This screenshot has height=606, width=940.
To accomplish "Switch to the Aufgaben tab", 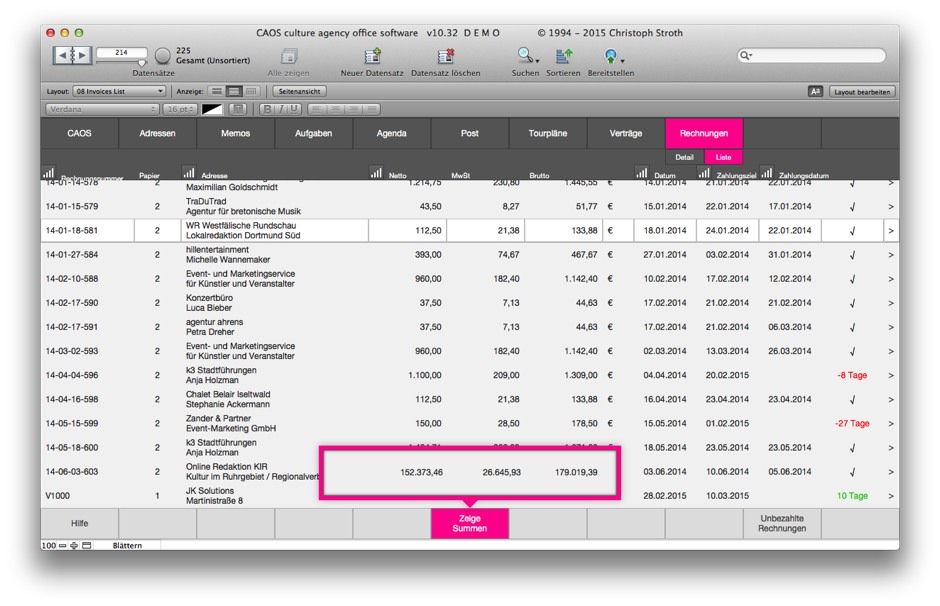I will click(314, 134).
